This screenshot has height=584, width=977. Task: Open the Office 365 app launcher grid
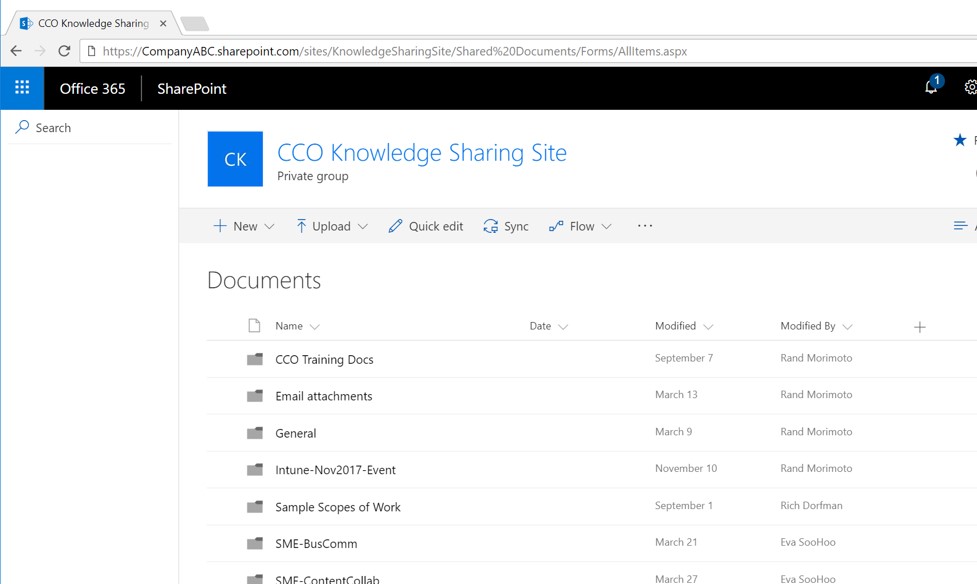[x=21, y=88]
